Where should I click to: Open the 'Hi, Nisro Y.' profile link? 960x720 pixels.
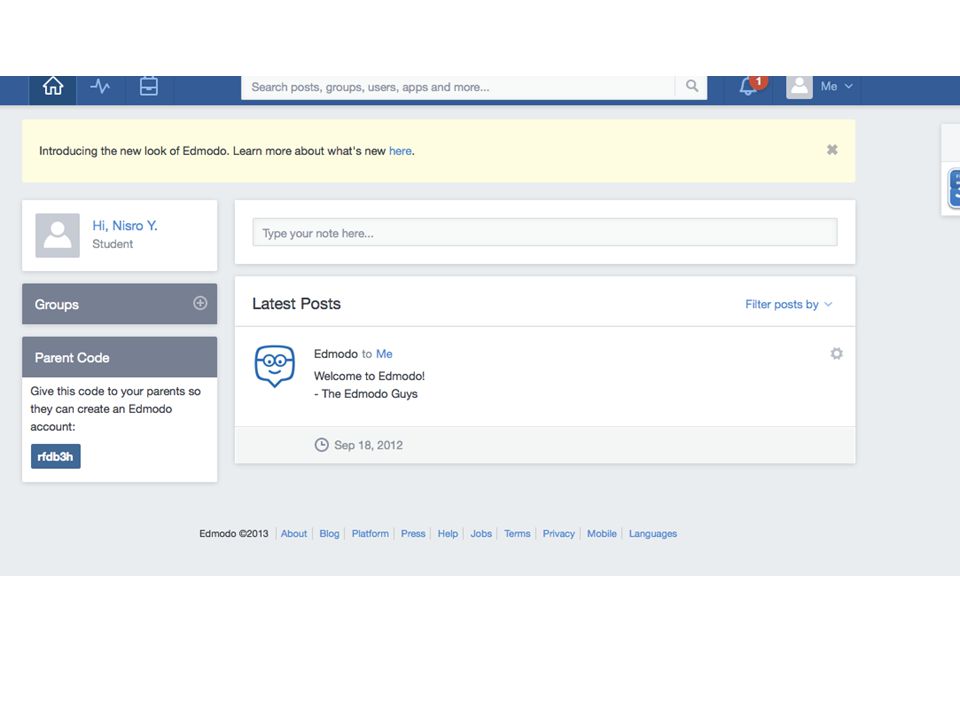click(x=125, y=225)
